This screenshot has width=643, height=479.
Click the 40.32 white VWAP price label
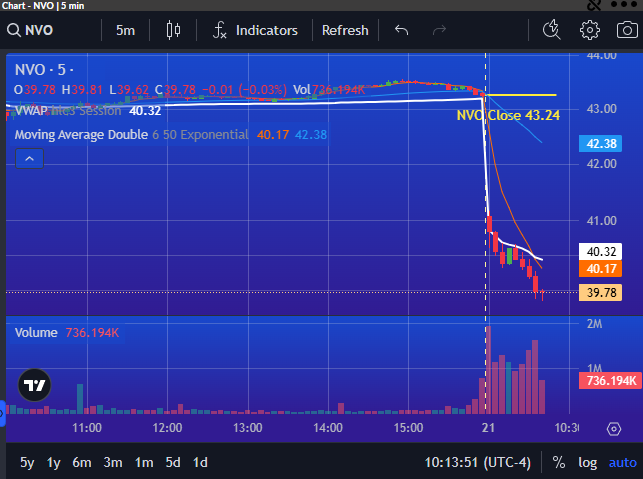pos(600,251)
